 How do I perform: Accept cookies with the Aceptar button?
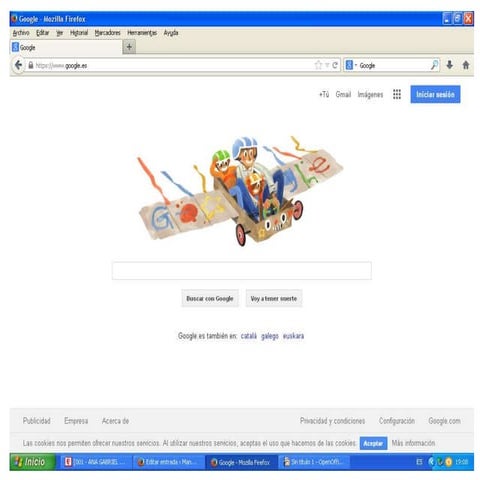(373, 443)
